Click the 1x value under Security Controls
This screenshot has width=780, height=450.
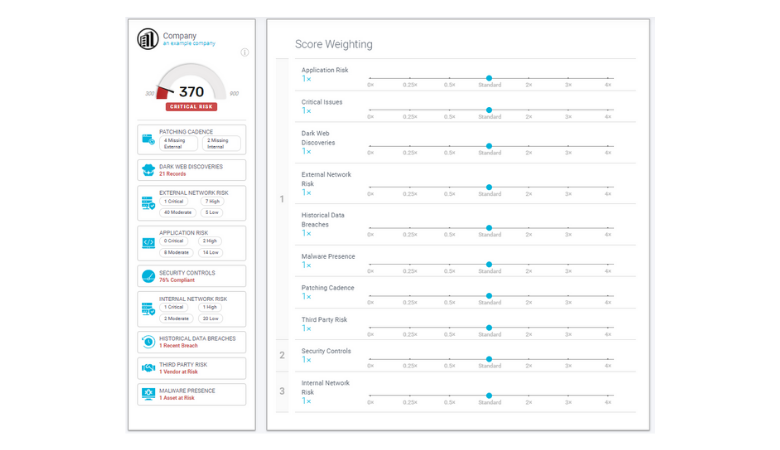[306, 360]
